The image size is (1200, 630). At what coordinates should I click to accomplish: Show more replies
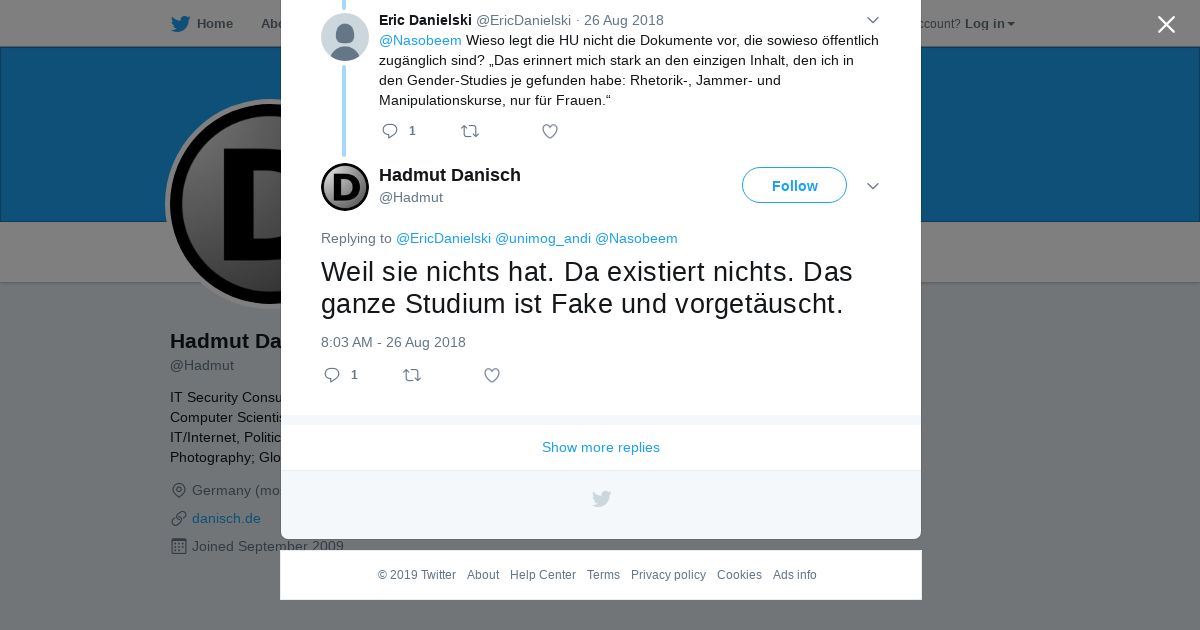tap(601, 447)
